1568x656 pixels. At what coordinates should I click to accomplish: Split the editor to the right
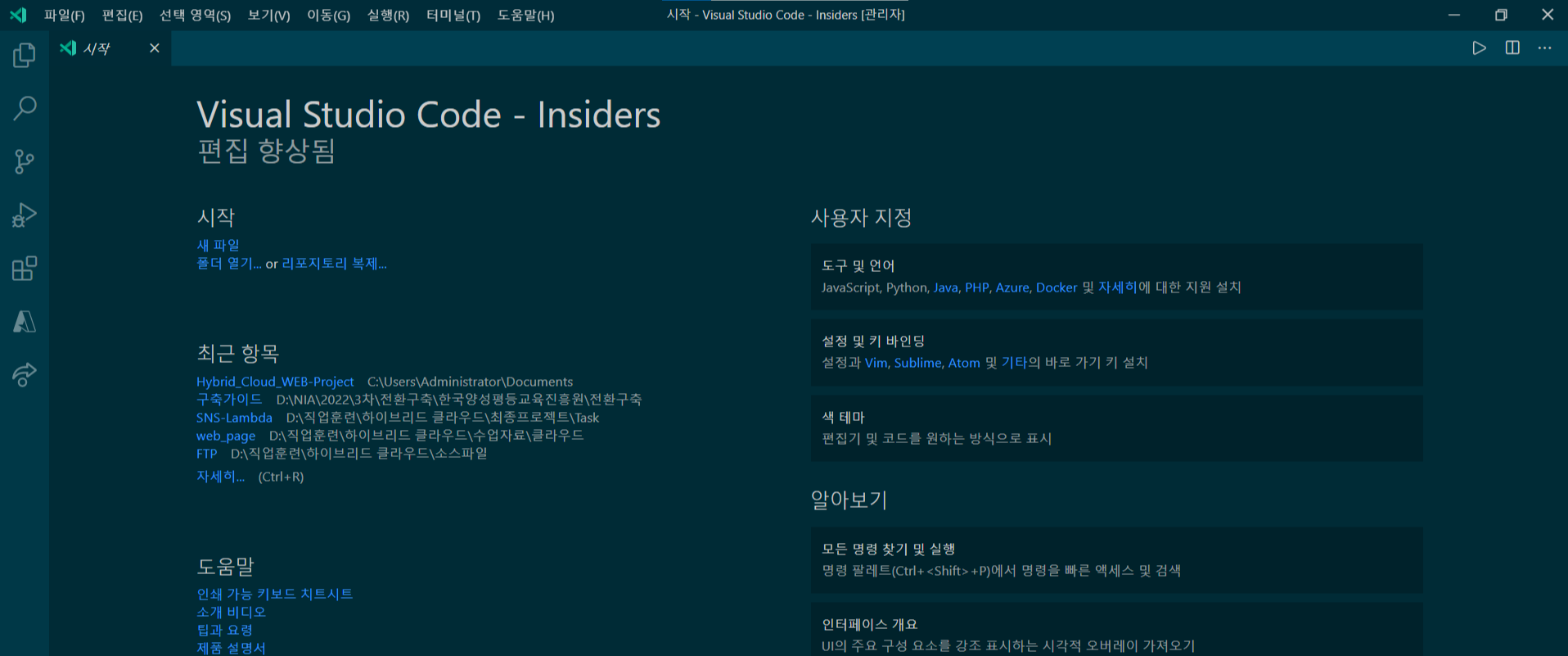(1512, 48)
